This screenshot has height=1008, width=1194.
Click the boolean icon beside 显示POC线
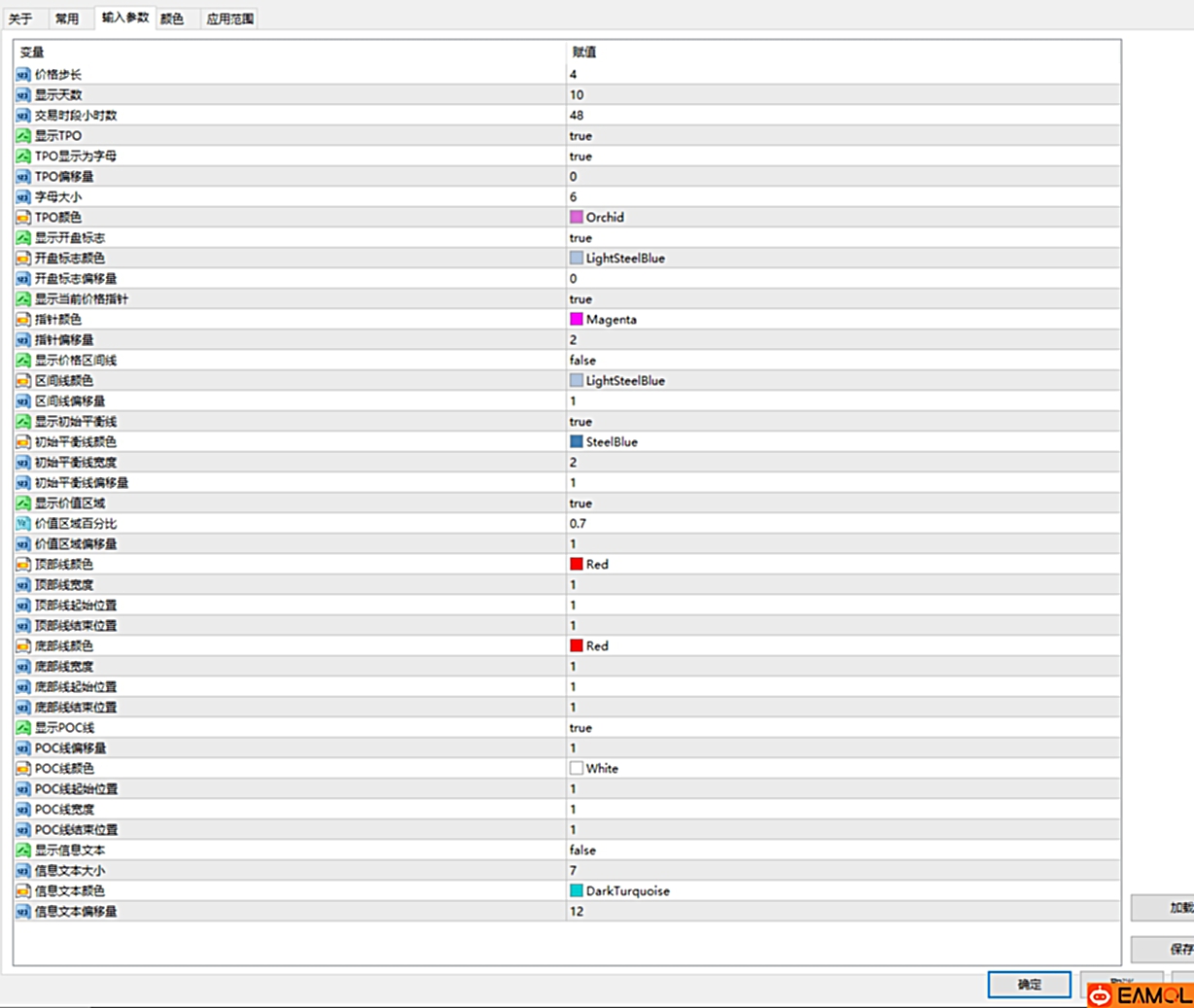tap(23, 728)
